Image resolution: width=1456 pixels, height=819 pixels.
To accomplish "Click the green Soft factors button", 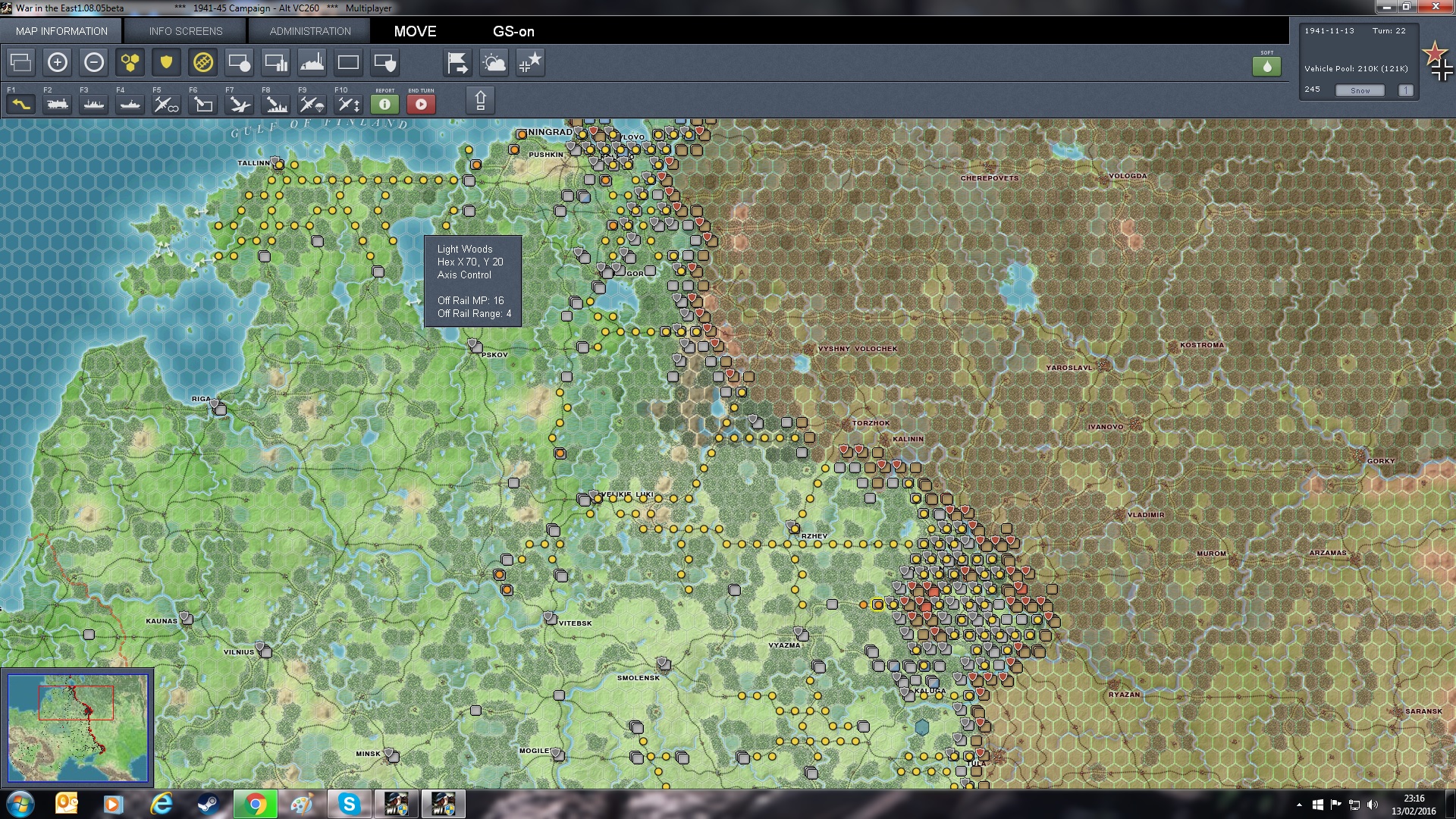I will (x=1266, y=66).
